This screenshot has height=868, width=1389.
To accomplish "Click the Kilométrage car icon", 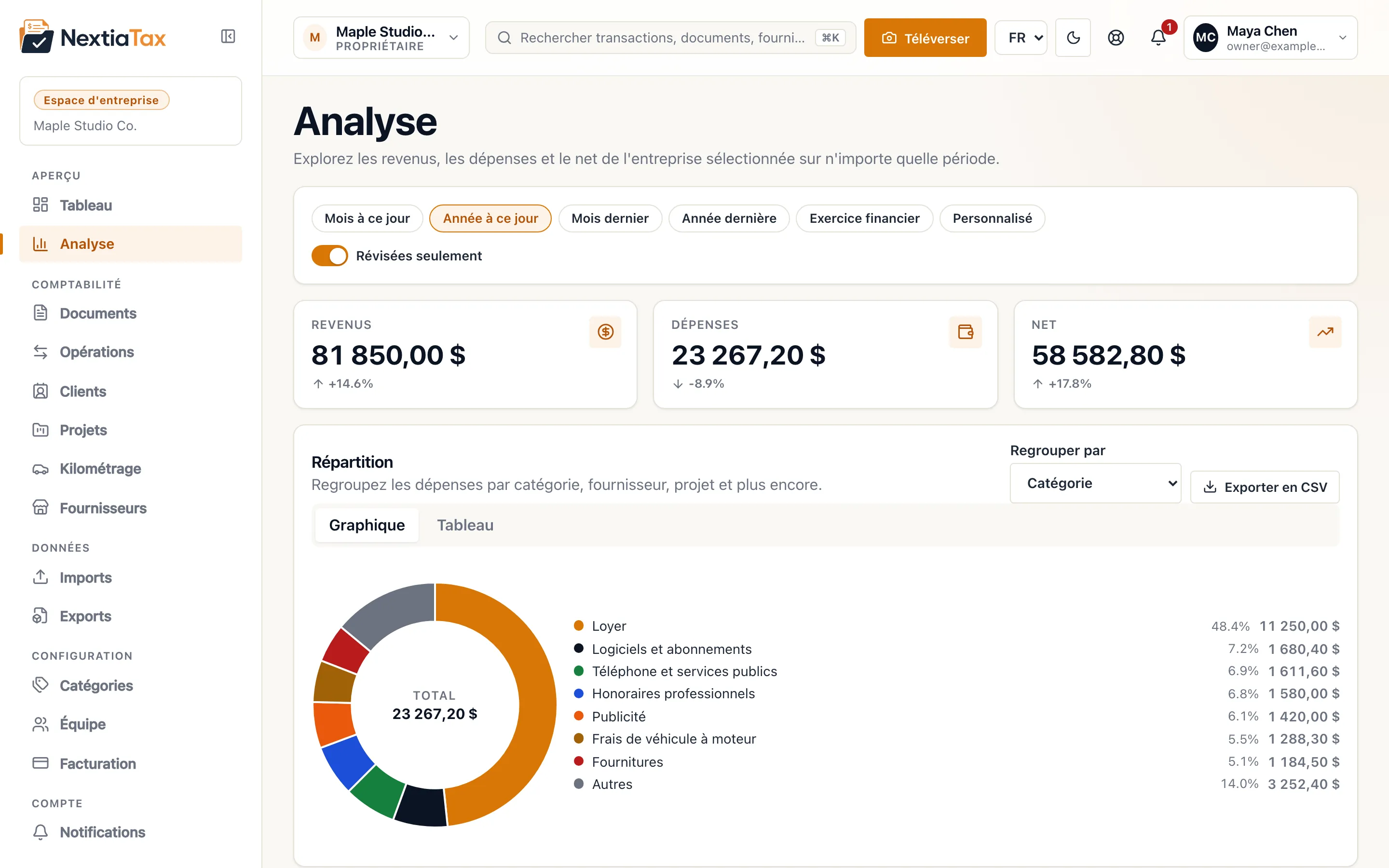I will [40, 469].
